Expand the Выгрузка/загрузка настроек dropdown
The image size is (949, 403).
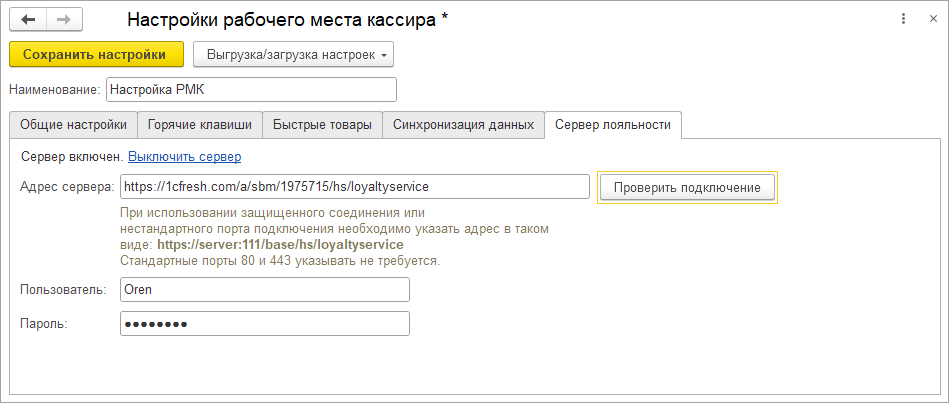coord(293,54)
